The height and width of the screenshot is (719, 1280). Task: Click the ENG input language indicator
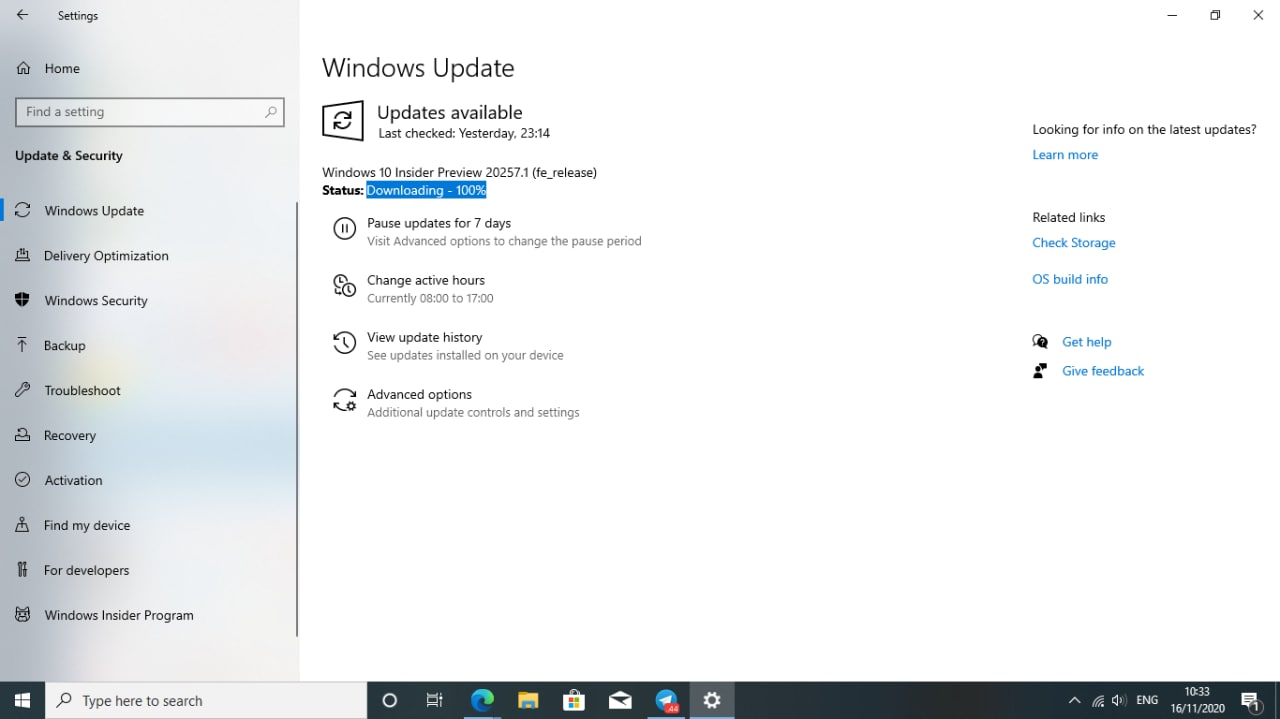tap(1147, 700)
